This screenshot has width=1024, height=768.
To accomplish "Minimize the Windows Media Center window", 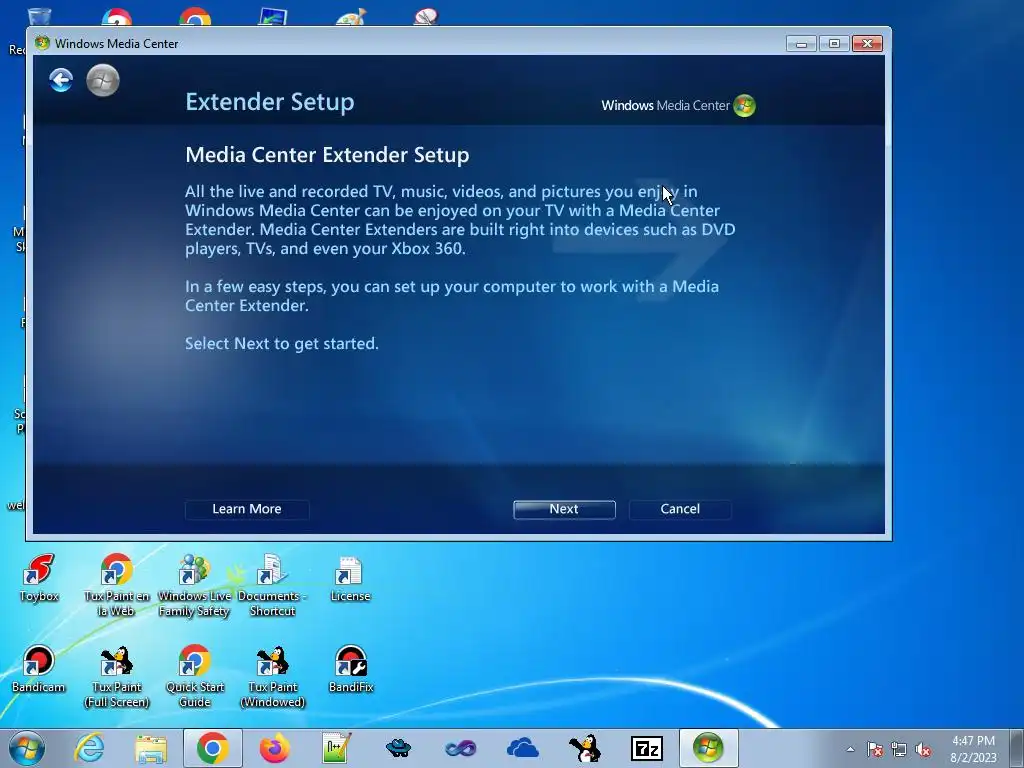I will (x=801, y=44).
